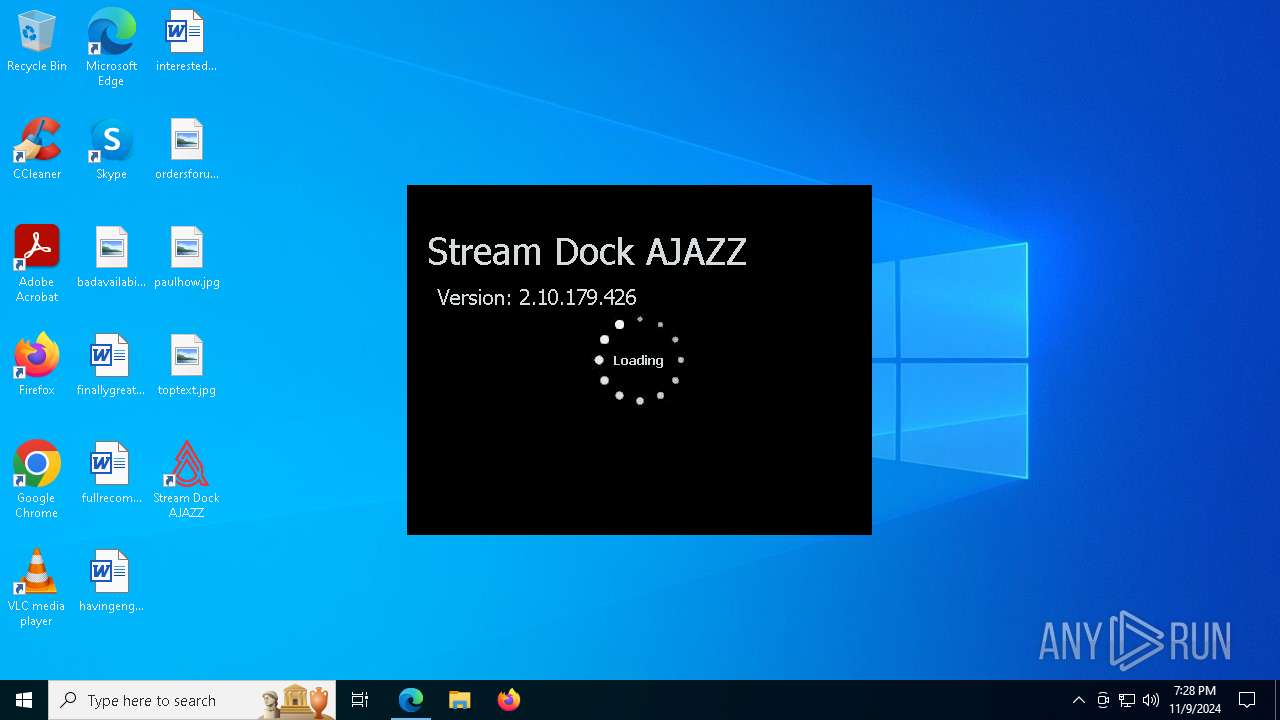Image resolution: width=1280 pixels, height=720 pixels.
Task: Show hidden system tray icons
Action: coord(1078,700)
